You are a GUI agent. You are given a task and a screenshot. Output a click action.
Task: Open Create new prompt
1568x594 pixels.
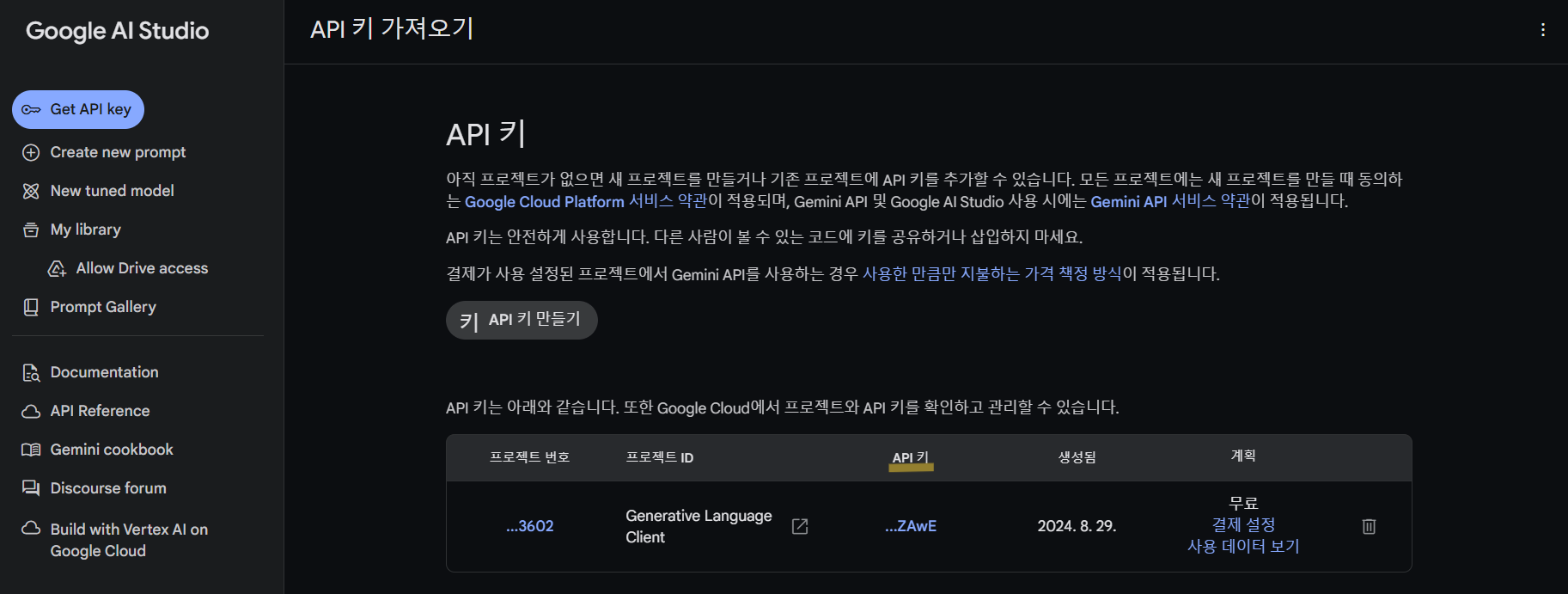coord(118,152)
